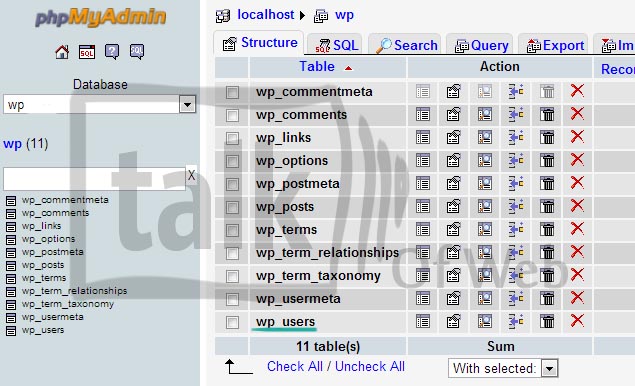Click the Check All link
The width and height of the screenshot is (635, 386).
coord(295,366)
